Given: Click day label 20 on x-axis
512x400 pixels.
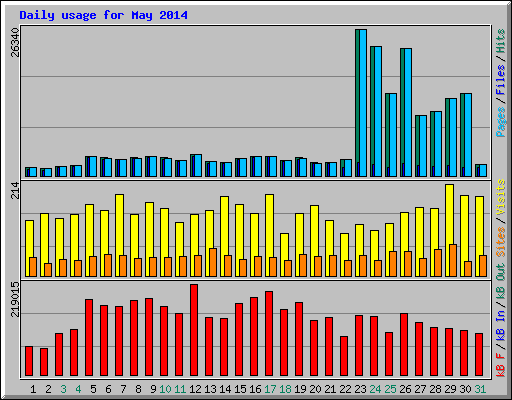Looking at the screenshot, I should point(315,389).
